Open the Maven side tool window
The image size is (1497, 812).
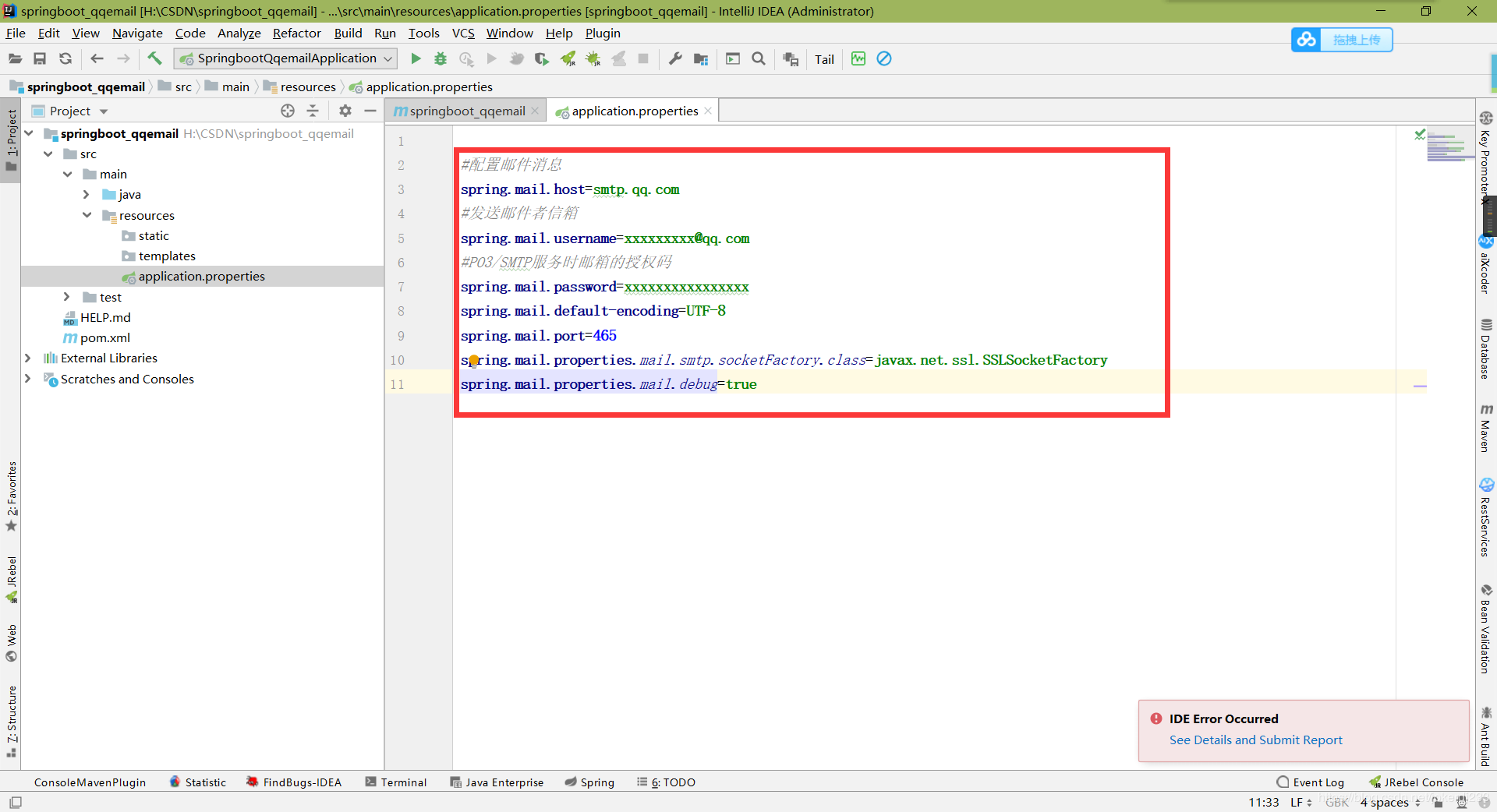point(1486,428)
